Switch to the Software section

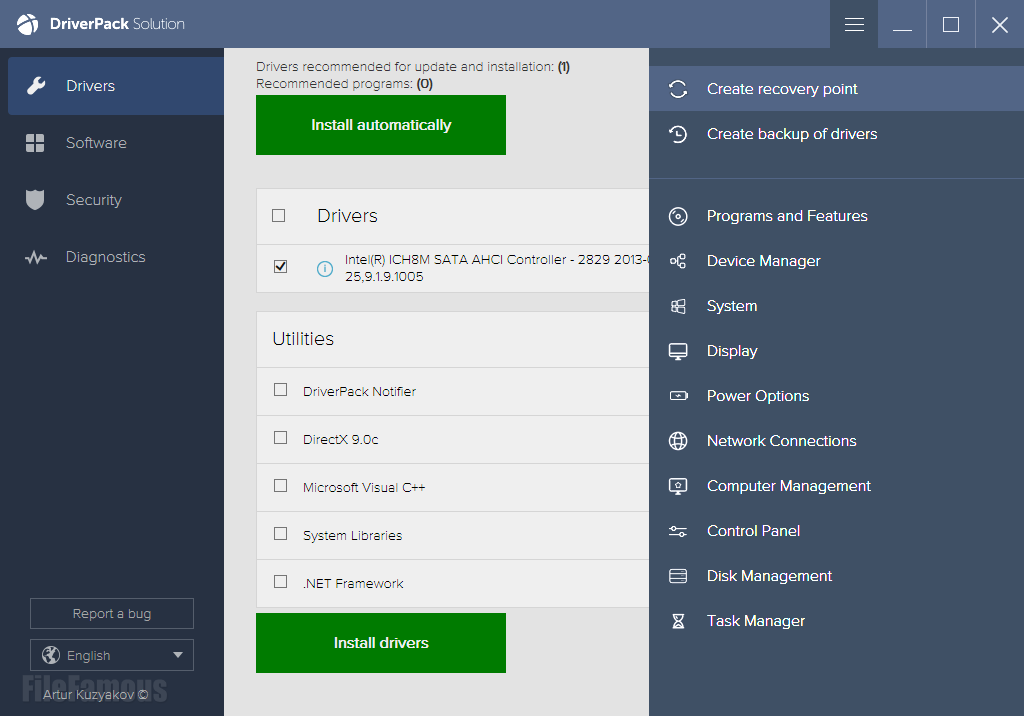pos(112,143)
